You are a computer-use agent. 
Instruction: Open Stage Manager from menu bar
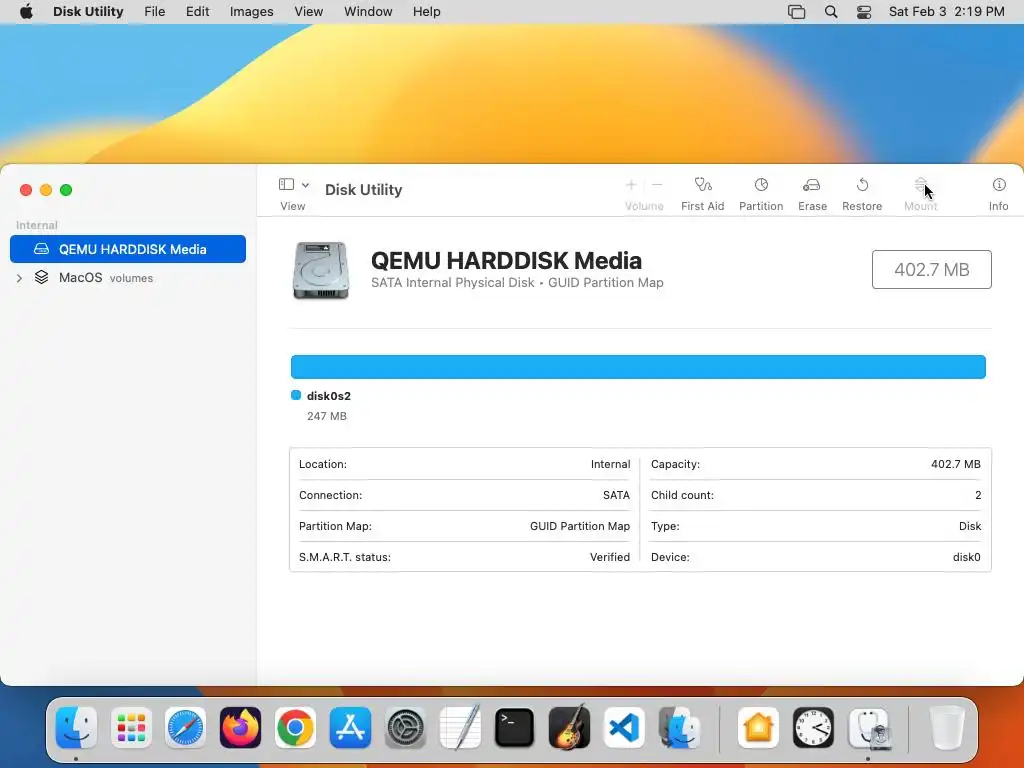point(796,12)
